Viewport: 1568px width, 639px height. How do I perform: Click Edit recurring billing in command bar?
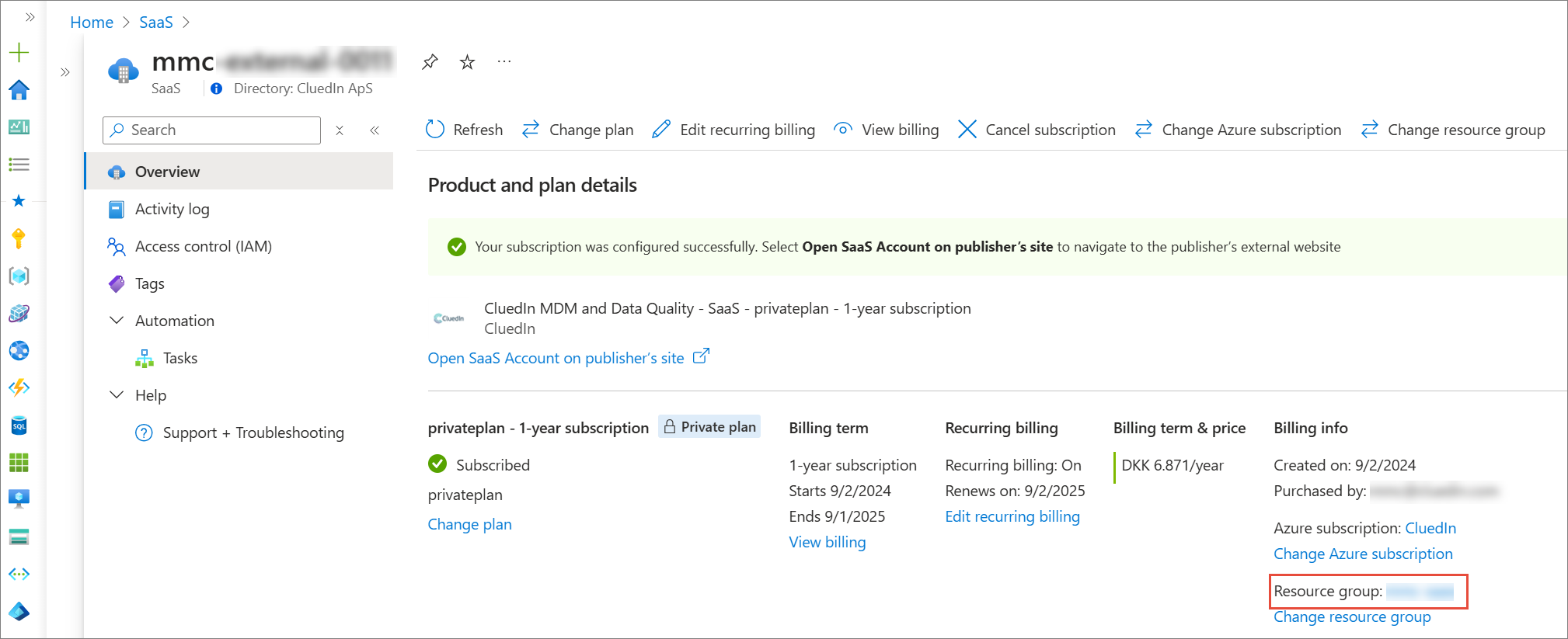733,130
